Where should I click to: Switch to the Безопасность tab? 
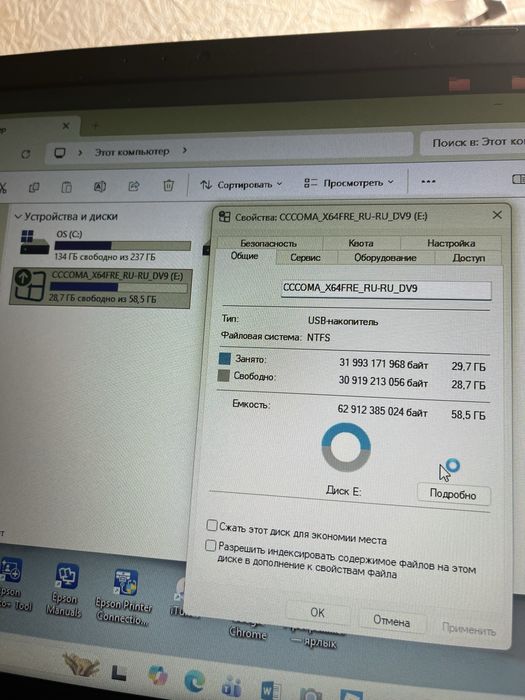point(269,243)
